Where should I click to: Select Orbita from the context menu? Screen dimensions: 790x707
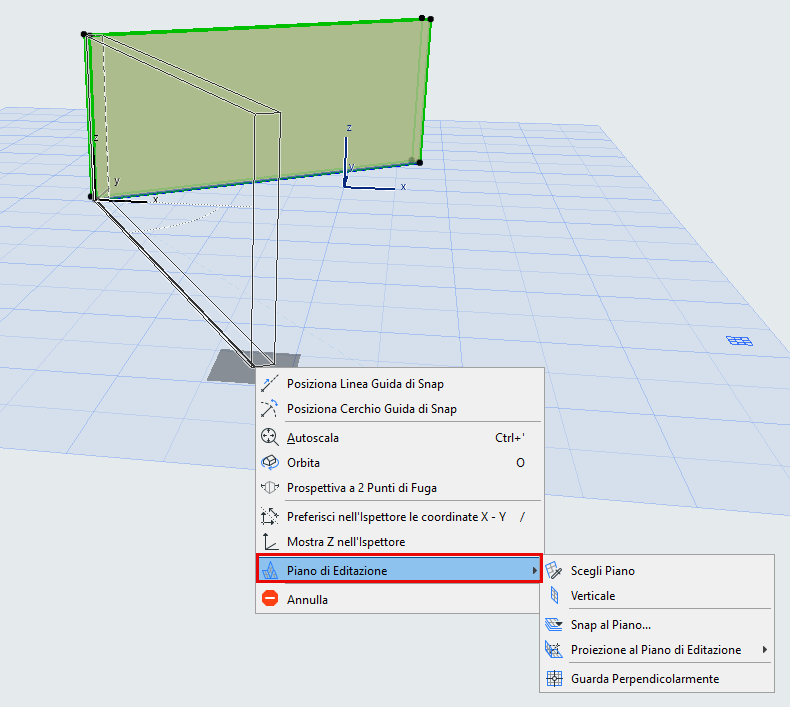click(400, 463)
